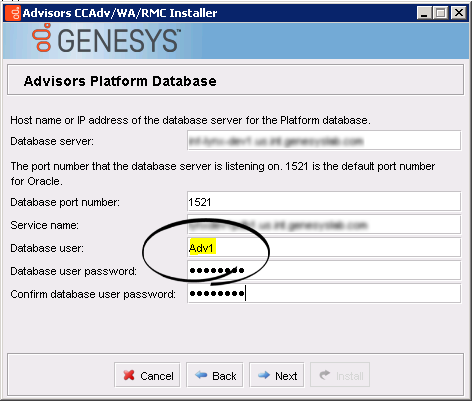Click the 'Database server:' label
Viewport: 473px width, 401px height.
pos(52,141)
